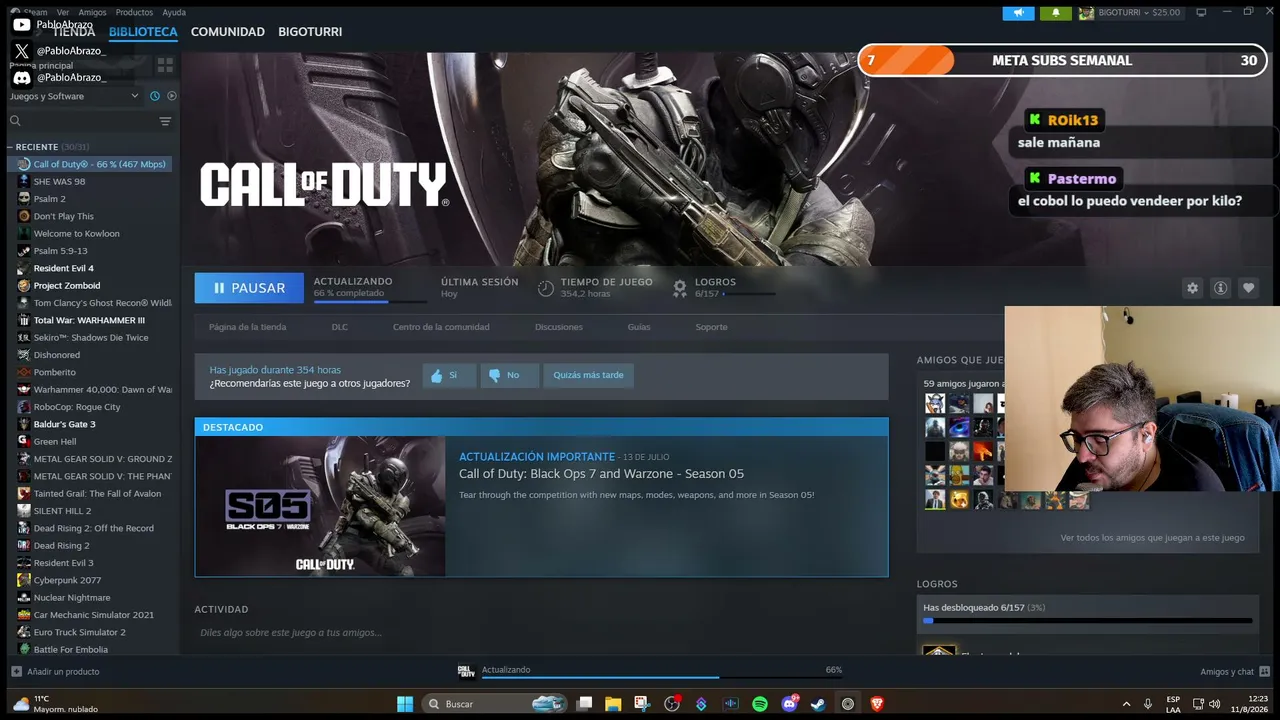Open the BIGOTURRI profile tab in the main navigation
1280x720 pixels.
pyautogui.click(x=310, y=32)
